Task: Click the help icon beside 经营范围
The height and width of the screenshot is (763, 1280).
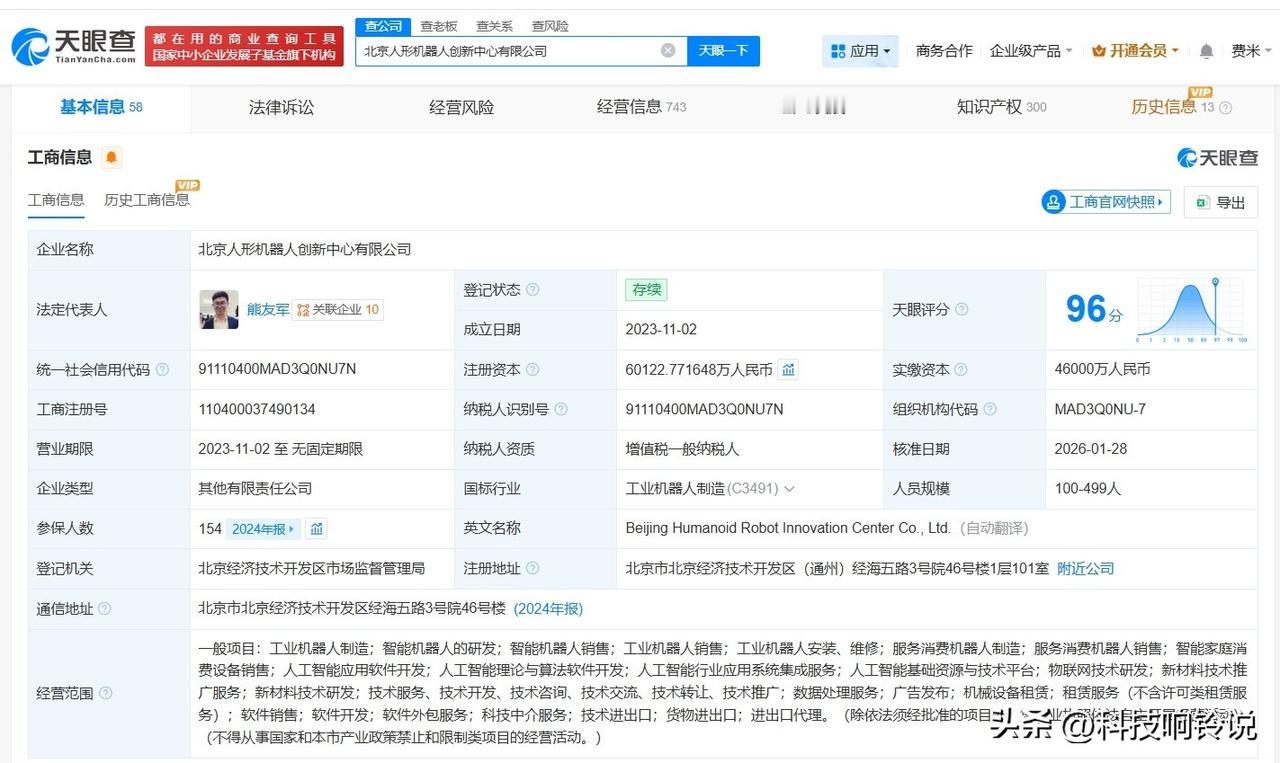Action: [105, 693]
